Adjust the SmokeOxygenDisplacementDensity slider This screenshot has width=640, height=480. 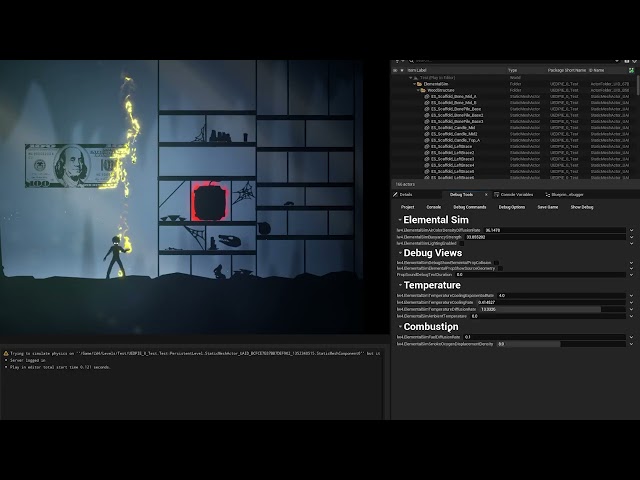click(561, 344)
